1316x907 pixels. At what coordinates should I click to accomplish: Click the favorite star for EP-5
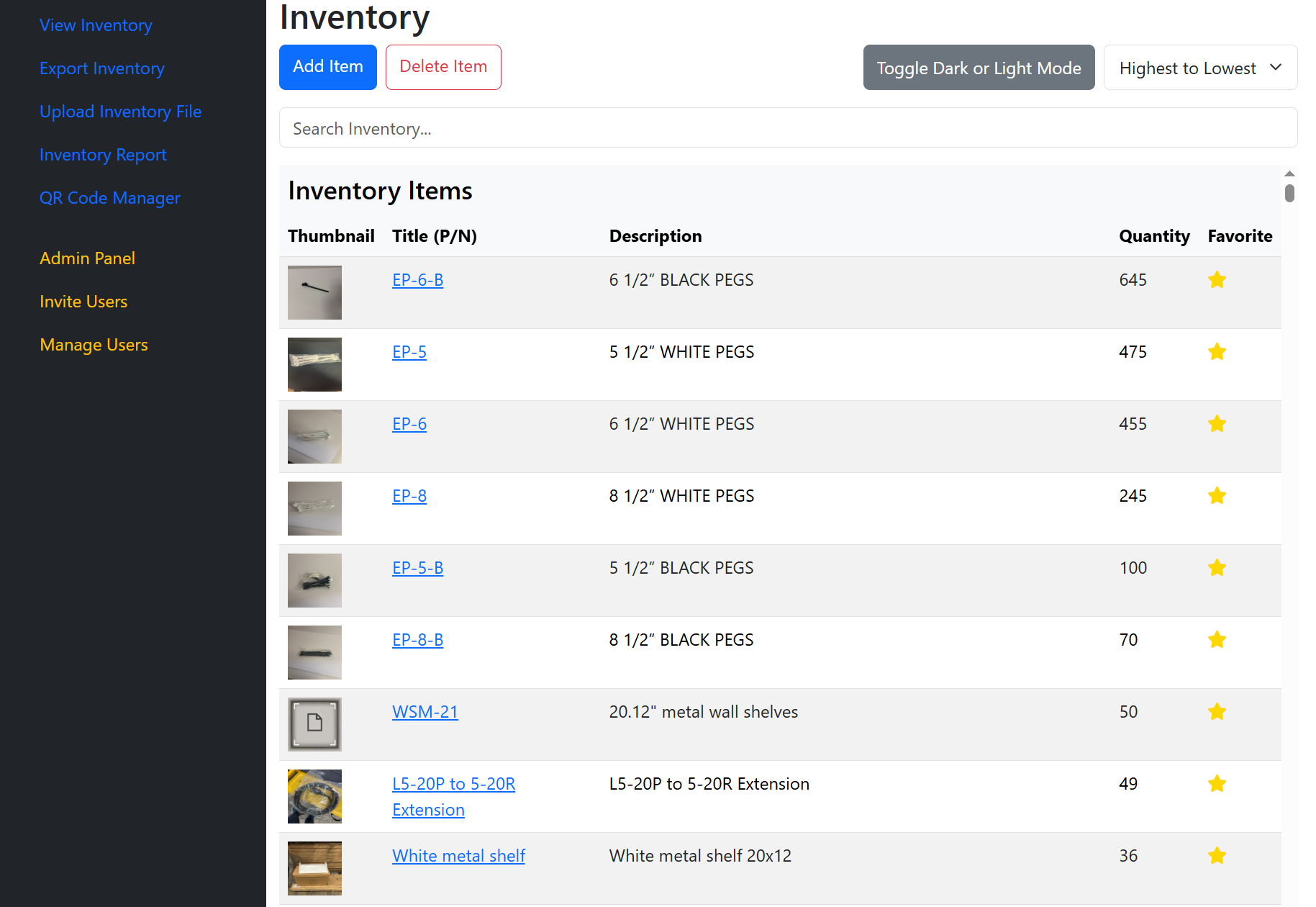pyautogui.click(x=1217, y=352)
